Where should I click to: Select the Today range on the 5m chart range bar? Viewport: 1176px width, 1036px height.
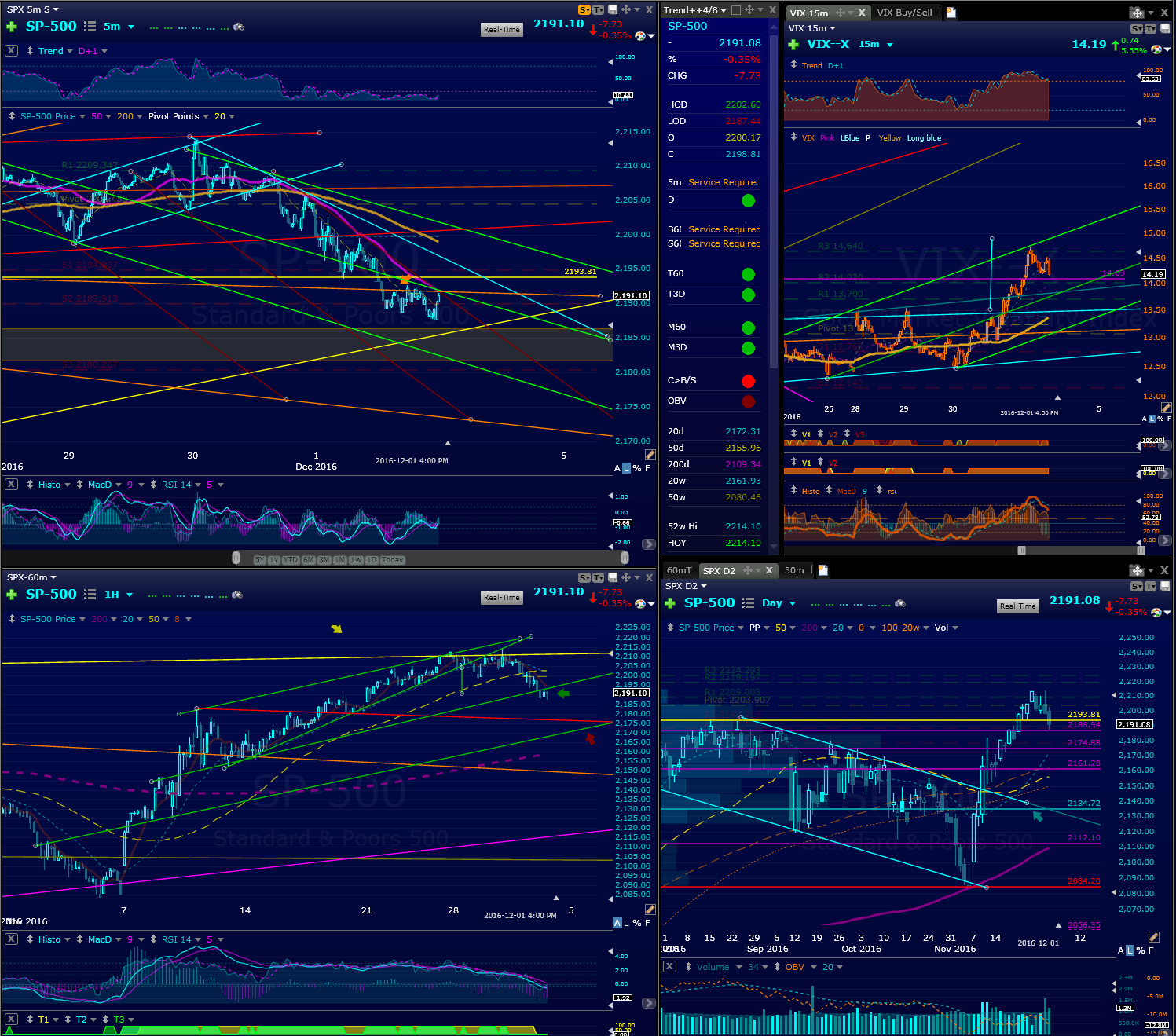click(x=392, y=560)
